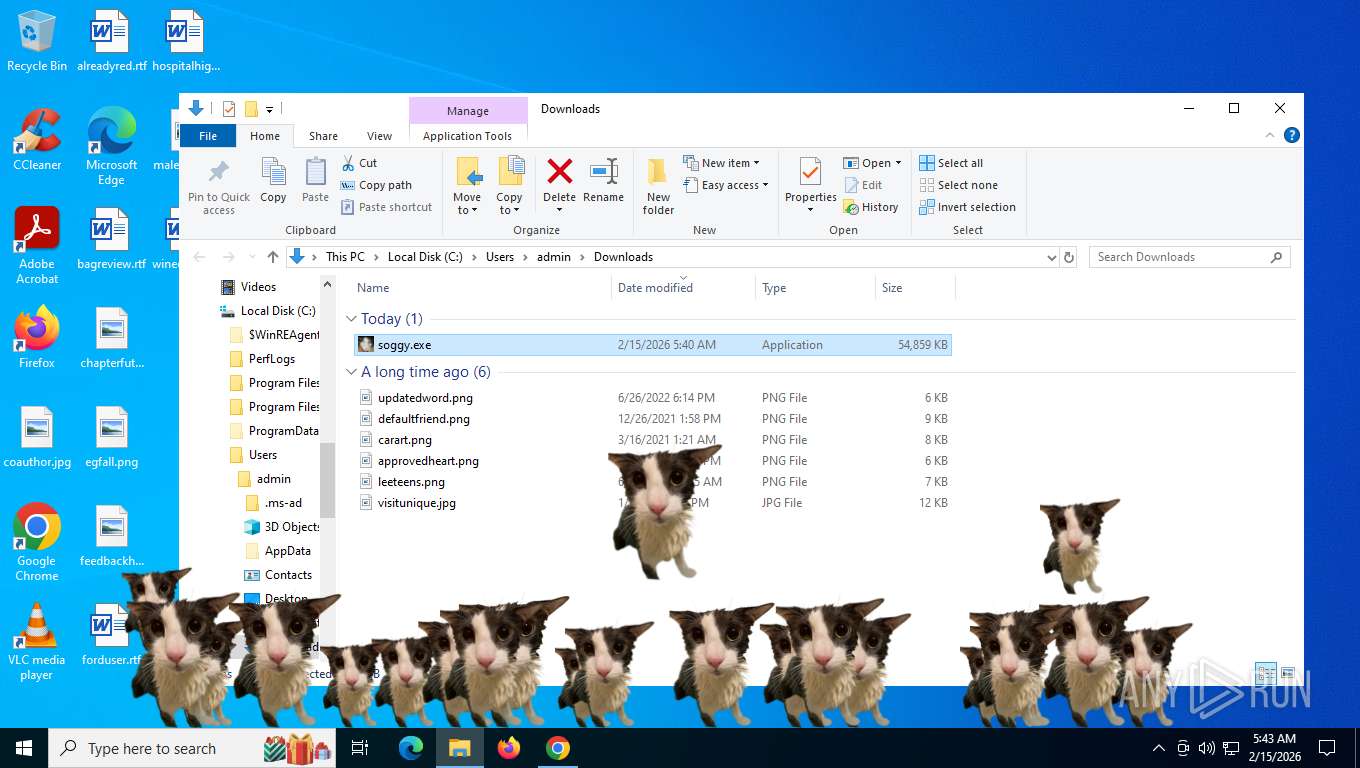Click the taskbar search box
Image resolution: width=1360 pixels, height=768 pixels.
tap(192, 748)
